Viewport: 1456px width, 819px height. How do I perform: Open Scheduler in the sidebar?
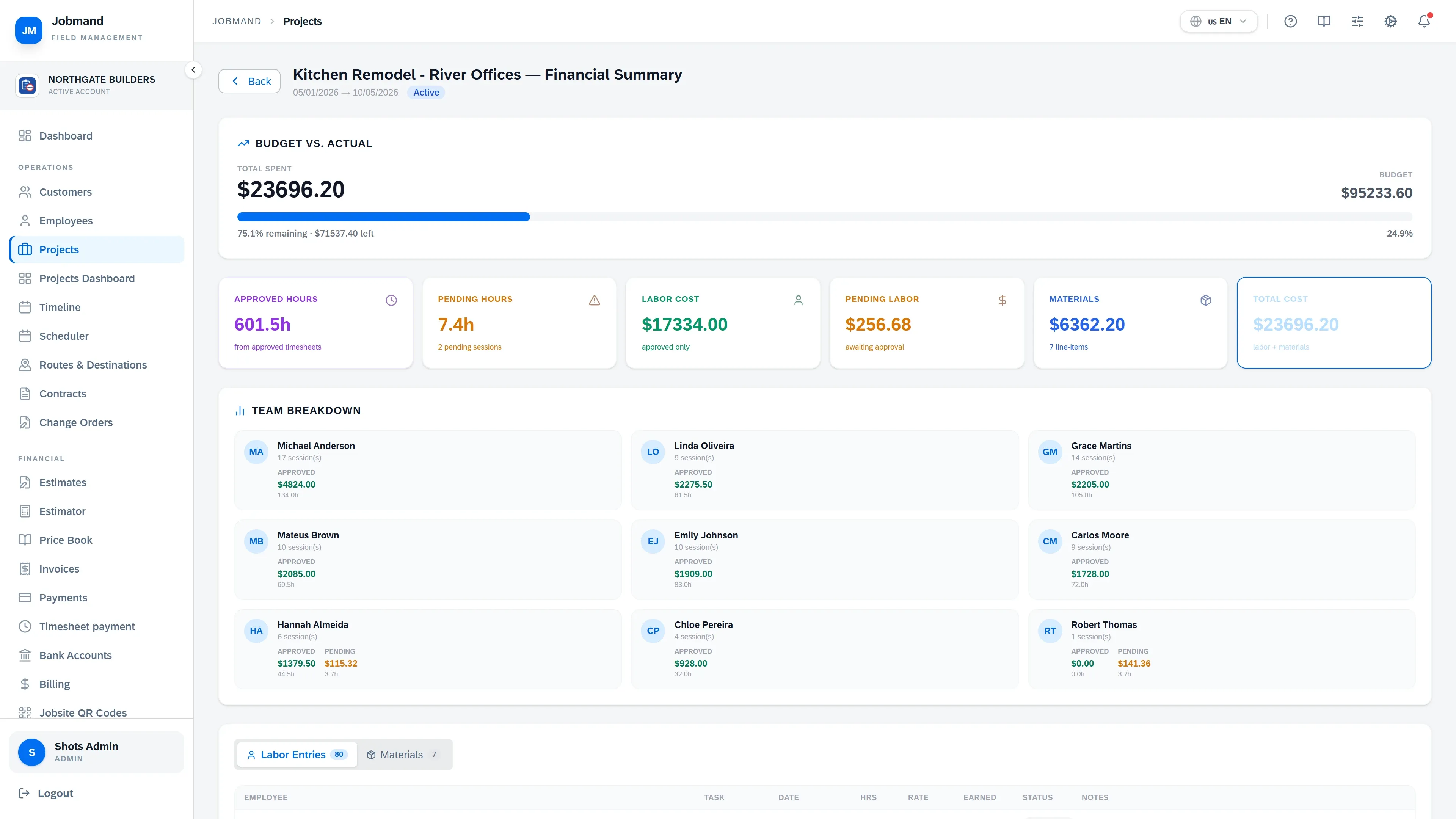point(97,336)
